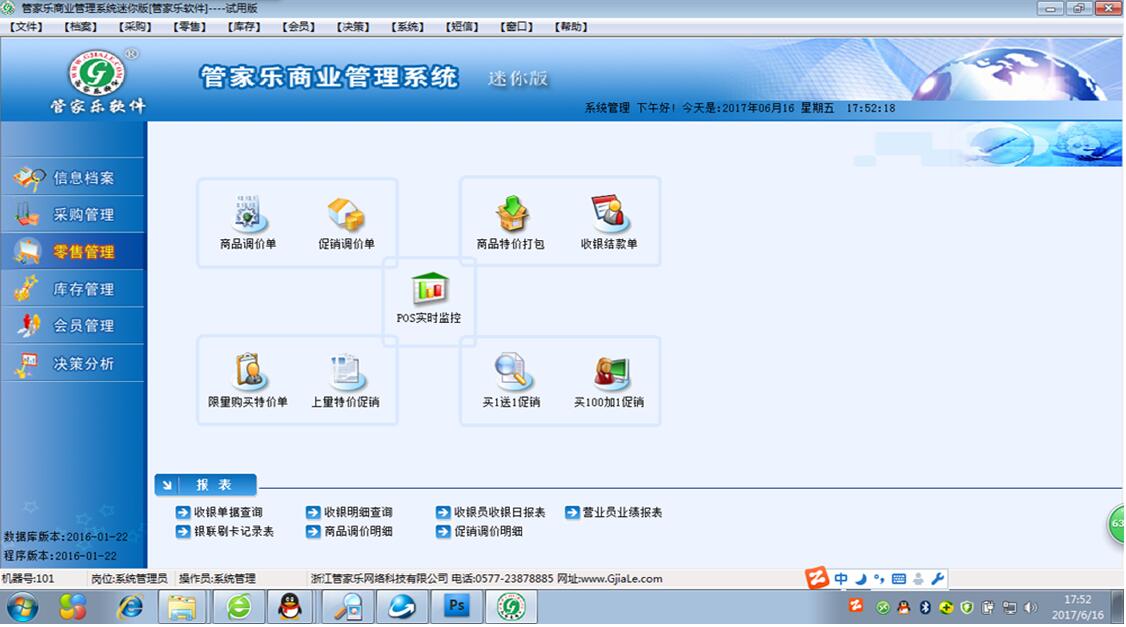This screenshot has height=627, width=1126.
Task: Open the 【帮助】 menu
Action: click(572, 27)
